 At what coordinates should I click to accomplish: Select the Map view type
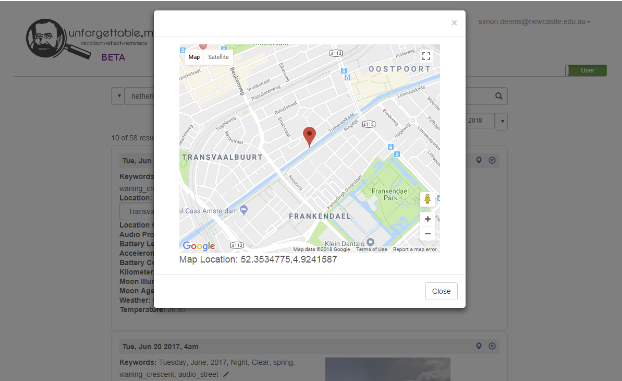[194, 57]
